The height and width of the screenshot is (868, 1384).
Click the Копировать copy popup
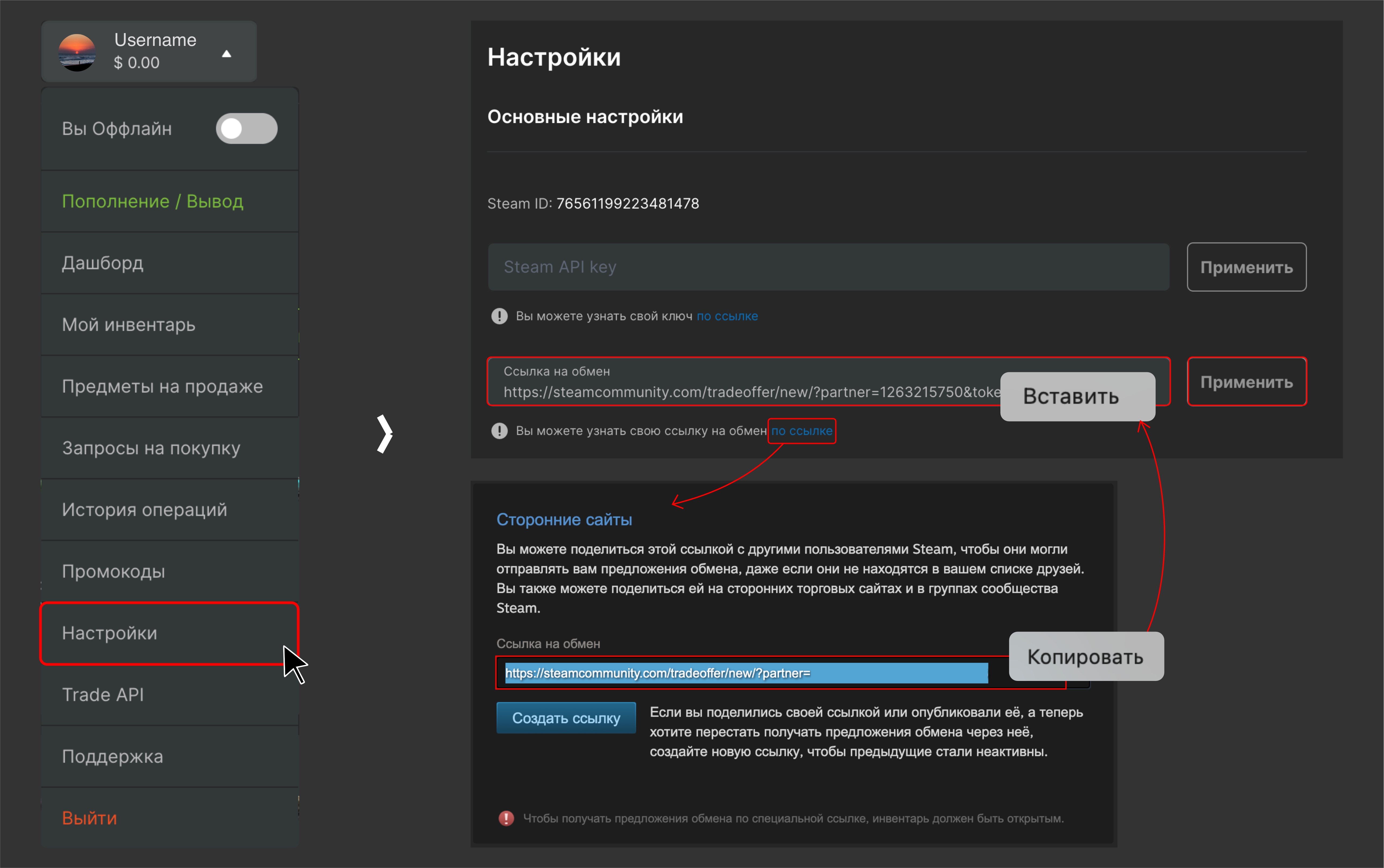(x=1086, y=657)
